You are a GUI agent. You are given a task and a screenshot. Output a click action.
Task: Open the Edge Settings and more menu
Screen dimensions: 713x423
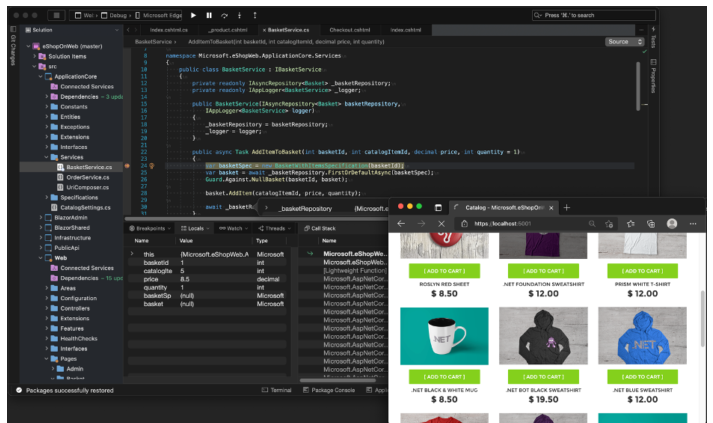[x=693, y=224]
